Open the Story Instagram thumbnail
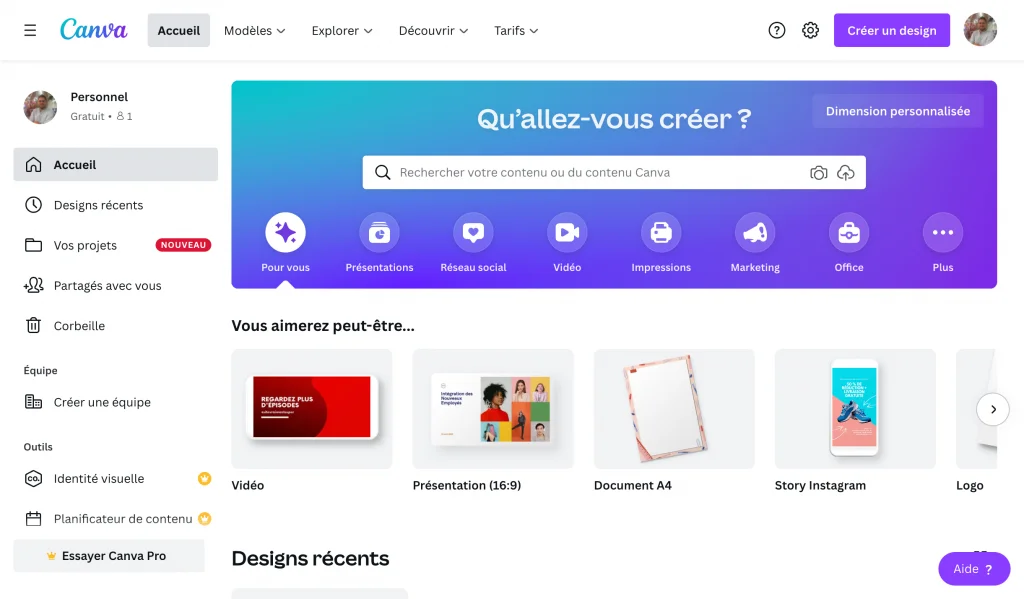 pyautogui.click(x=855, y=409)
